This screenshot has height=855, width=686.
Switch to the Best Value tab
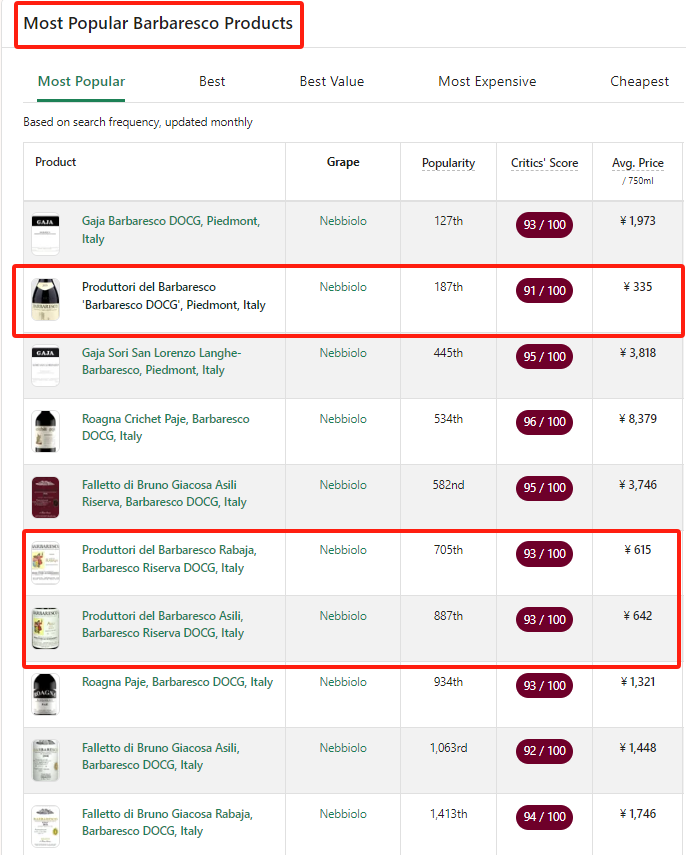click(332, 81)
